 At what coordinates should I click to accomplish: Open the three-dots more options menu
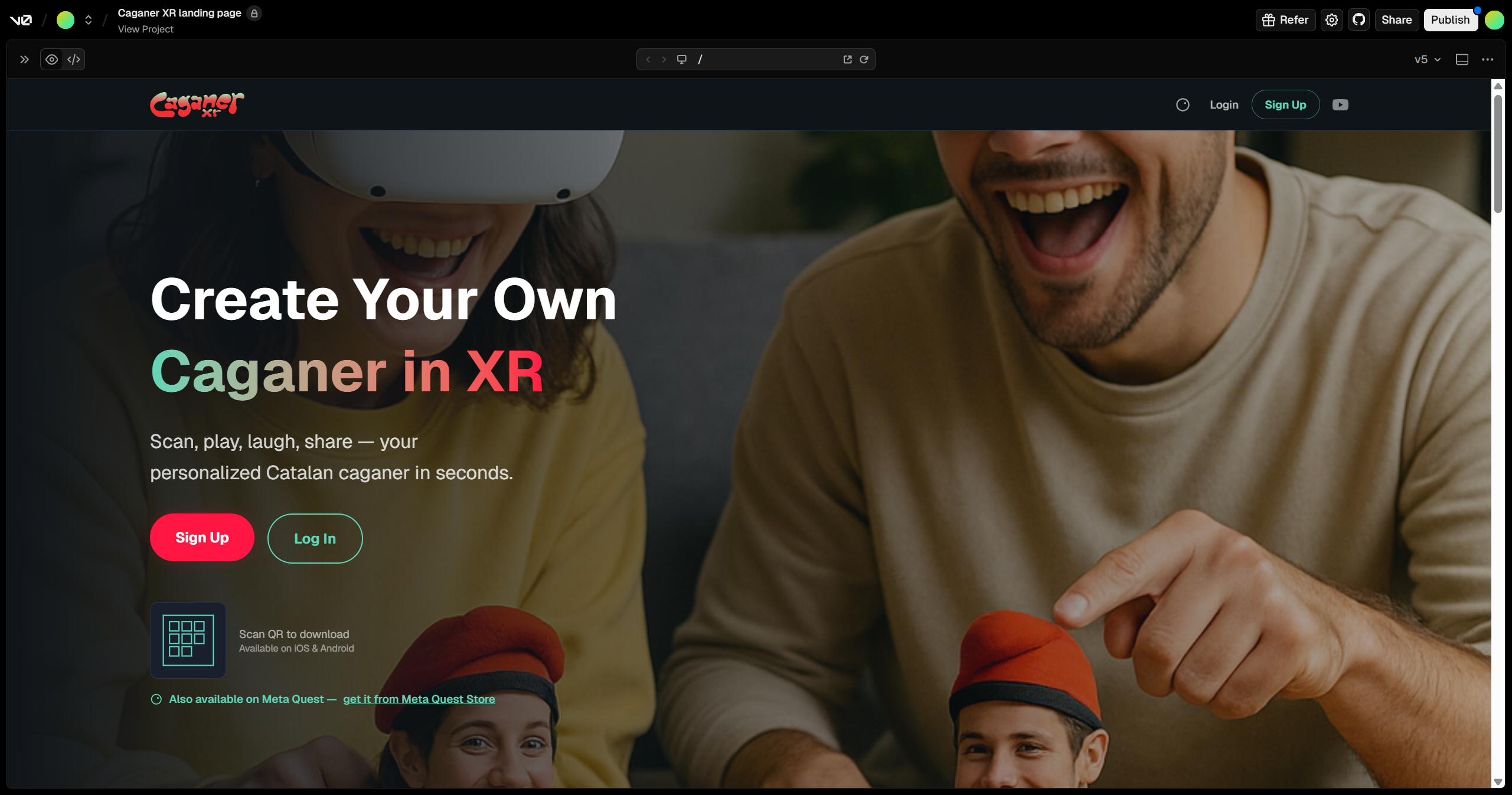tap(1487, 60)
